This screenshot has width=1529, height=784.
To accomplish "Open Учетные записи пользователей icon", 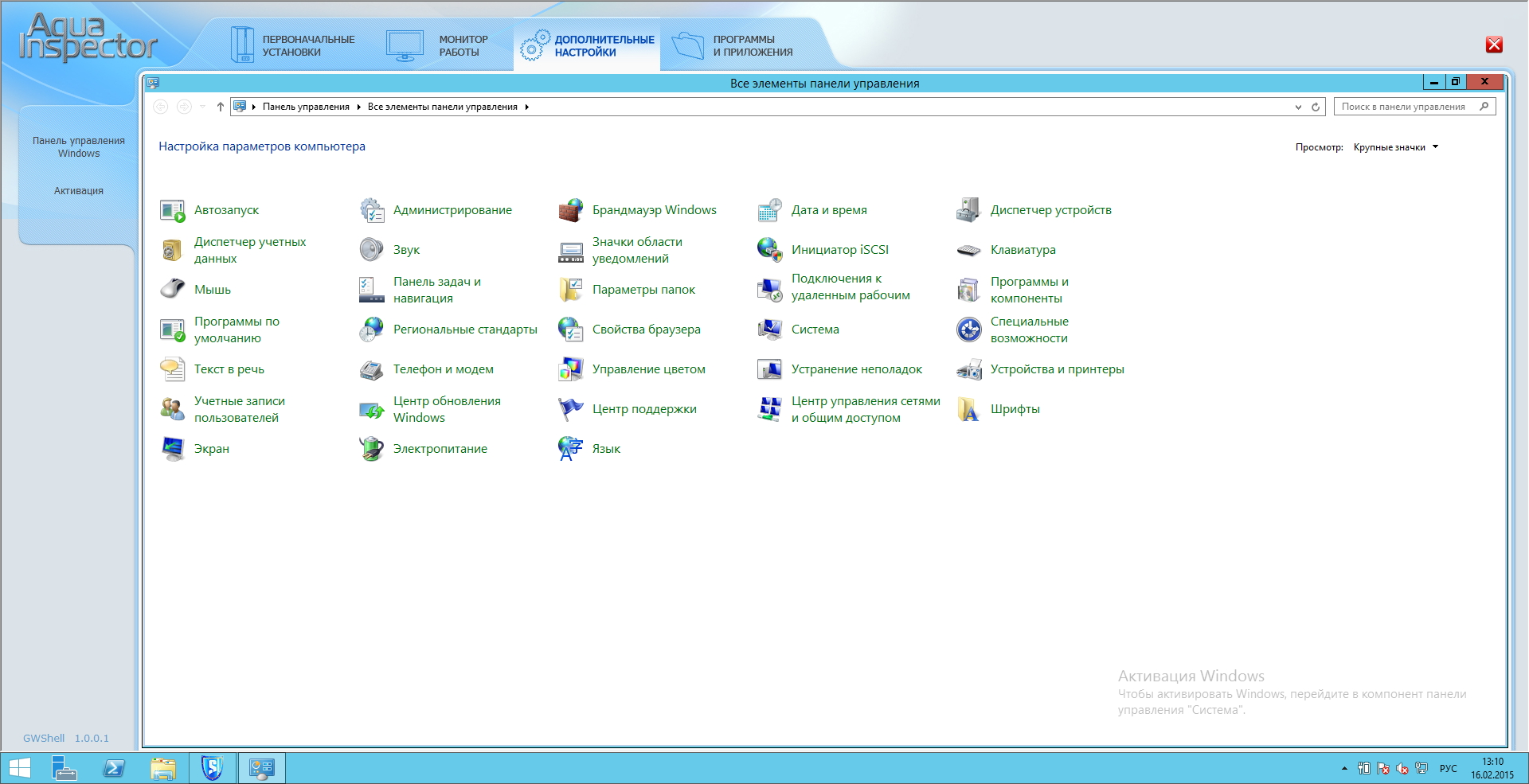I will pyautogui.click(x=172, y=409).
